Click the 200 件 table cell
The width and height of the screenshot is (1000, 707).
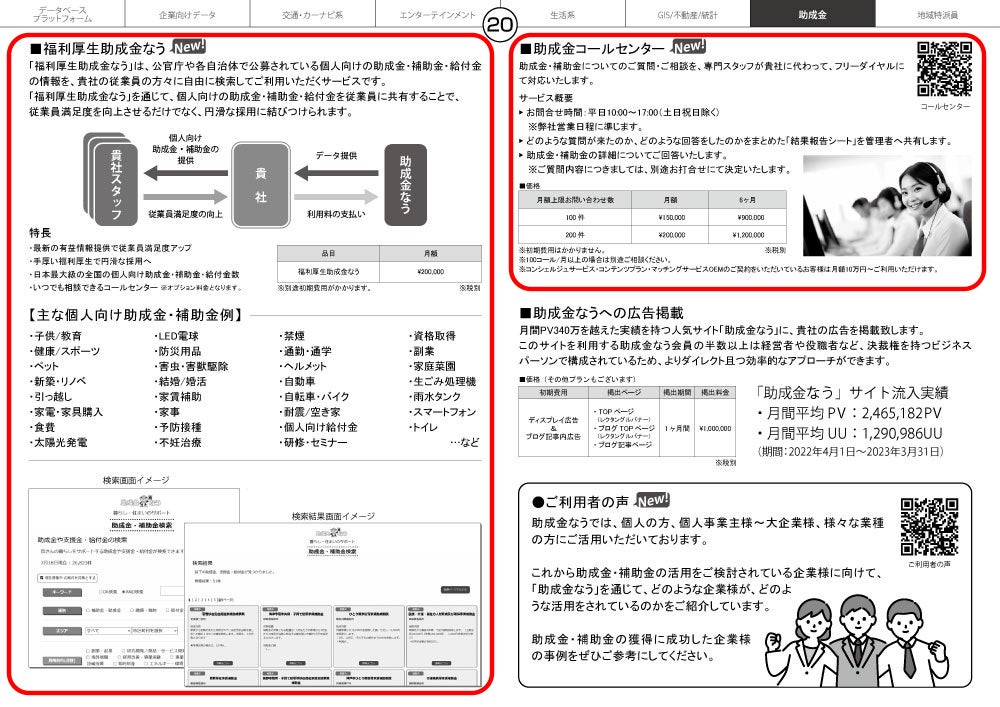tap(575, 235)
